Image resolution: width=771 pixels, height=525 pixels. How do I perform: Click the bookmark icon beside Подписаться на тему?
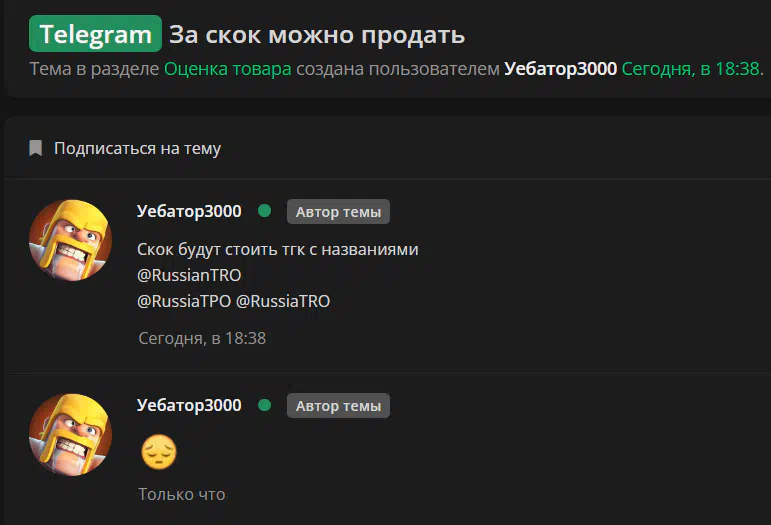pos(35,148)
